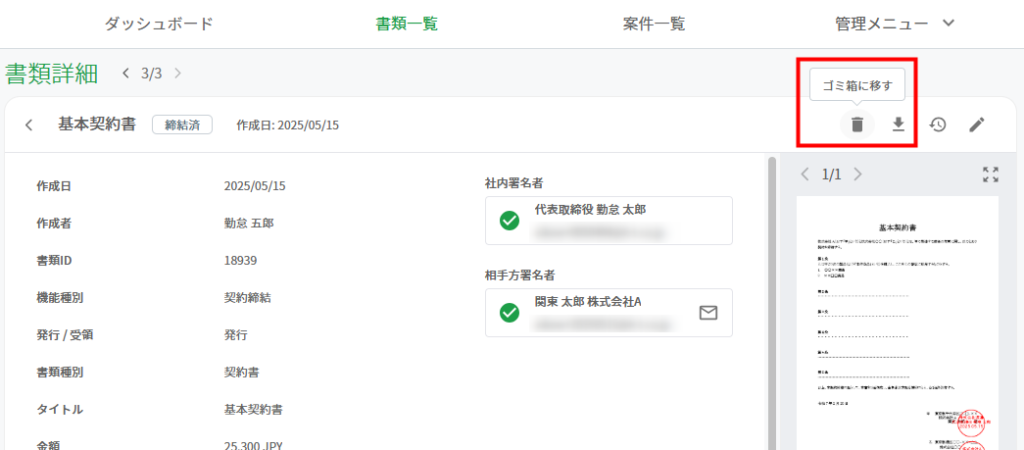Go to previous preview page of 1/1

click(x=806, y=175)
